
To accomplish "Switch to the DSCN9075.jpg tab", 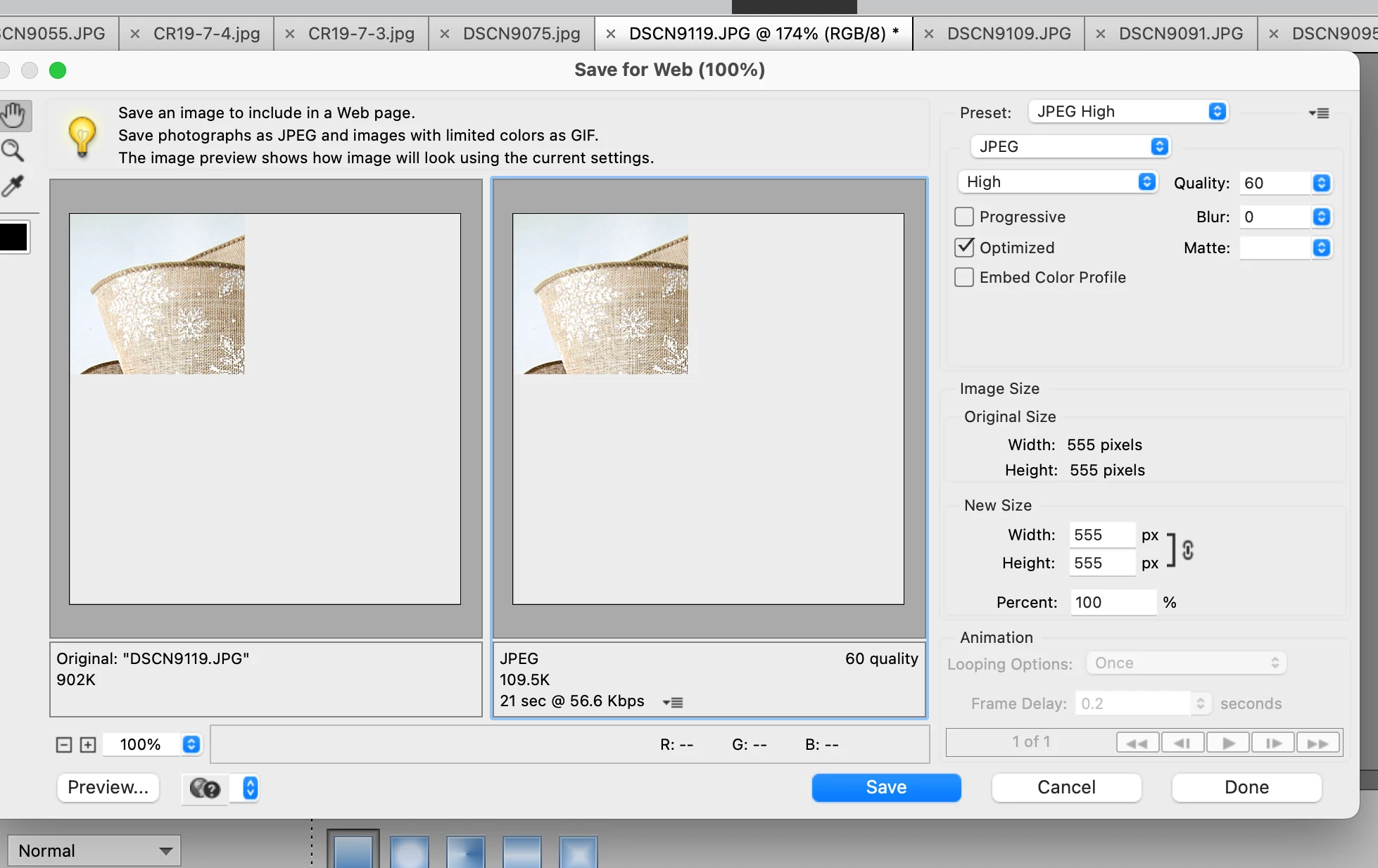I will click(x=521, y=34).
